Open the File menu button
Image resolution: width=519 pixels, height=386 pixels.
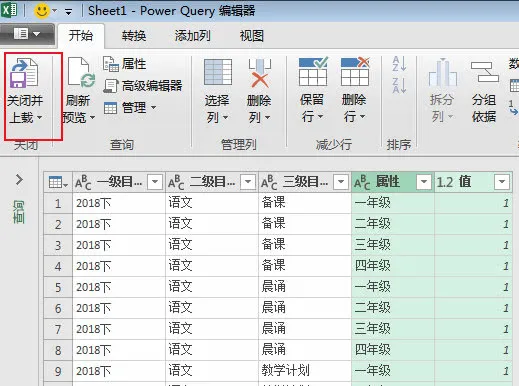(27, 34)
